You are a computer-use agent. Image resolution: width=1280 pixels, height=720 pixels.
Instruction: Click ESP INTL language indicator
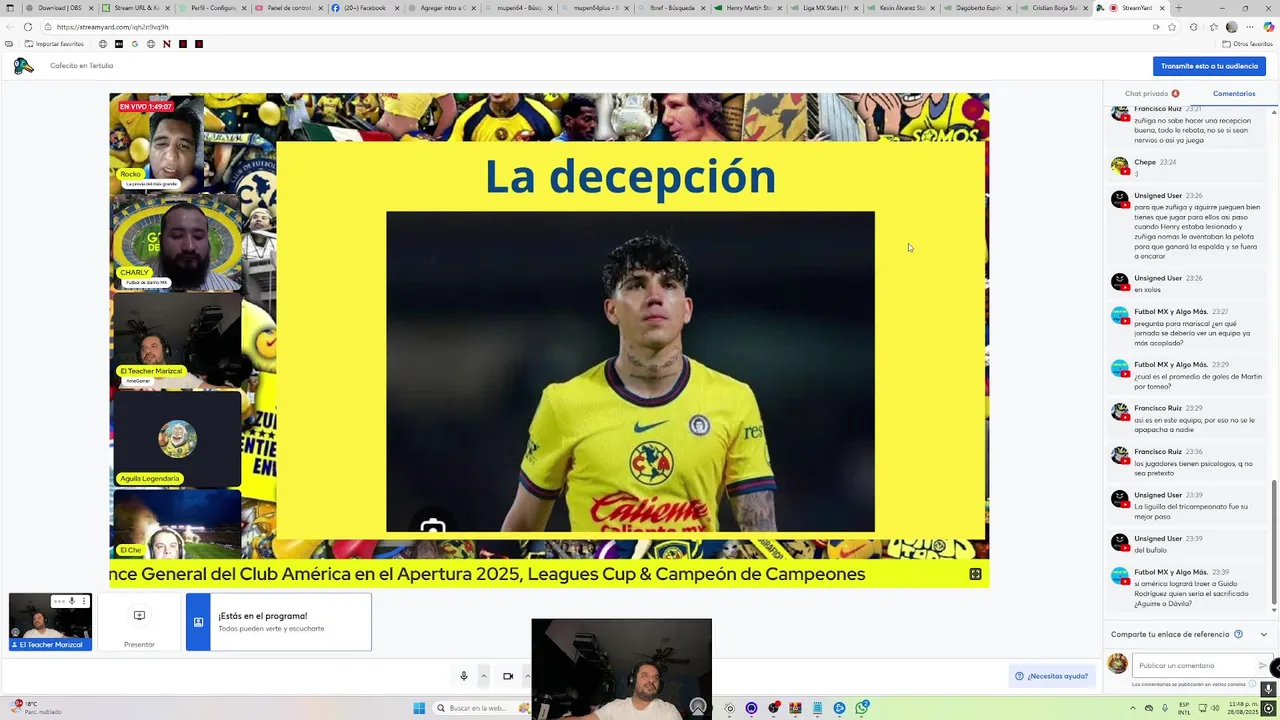click(x=1184, y=708)
